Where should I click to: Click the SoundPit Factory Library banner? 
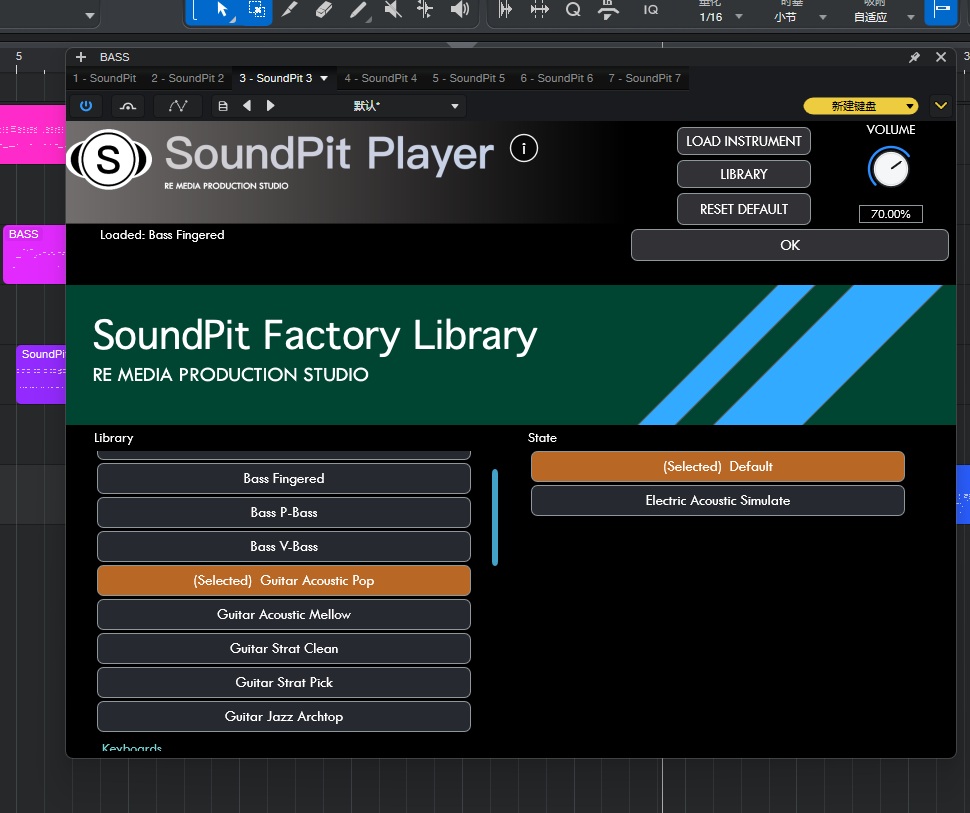click(x=511, y=355)
